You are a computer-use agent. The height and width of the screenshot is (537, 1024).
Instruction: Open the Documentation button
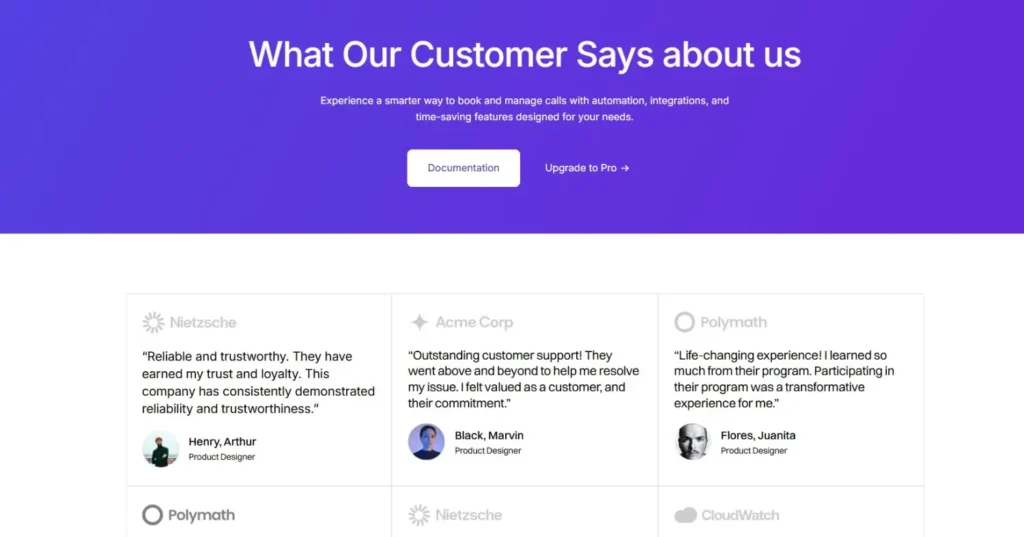[464, 168]
